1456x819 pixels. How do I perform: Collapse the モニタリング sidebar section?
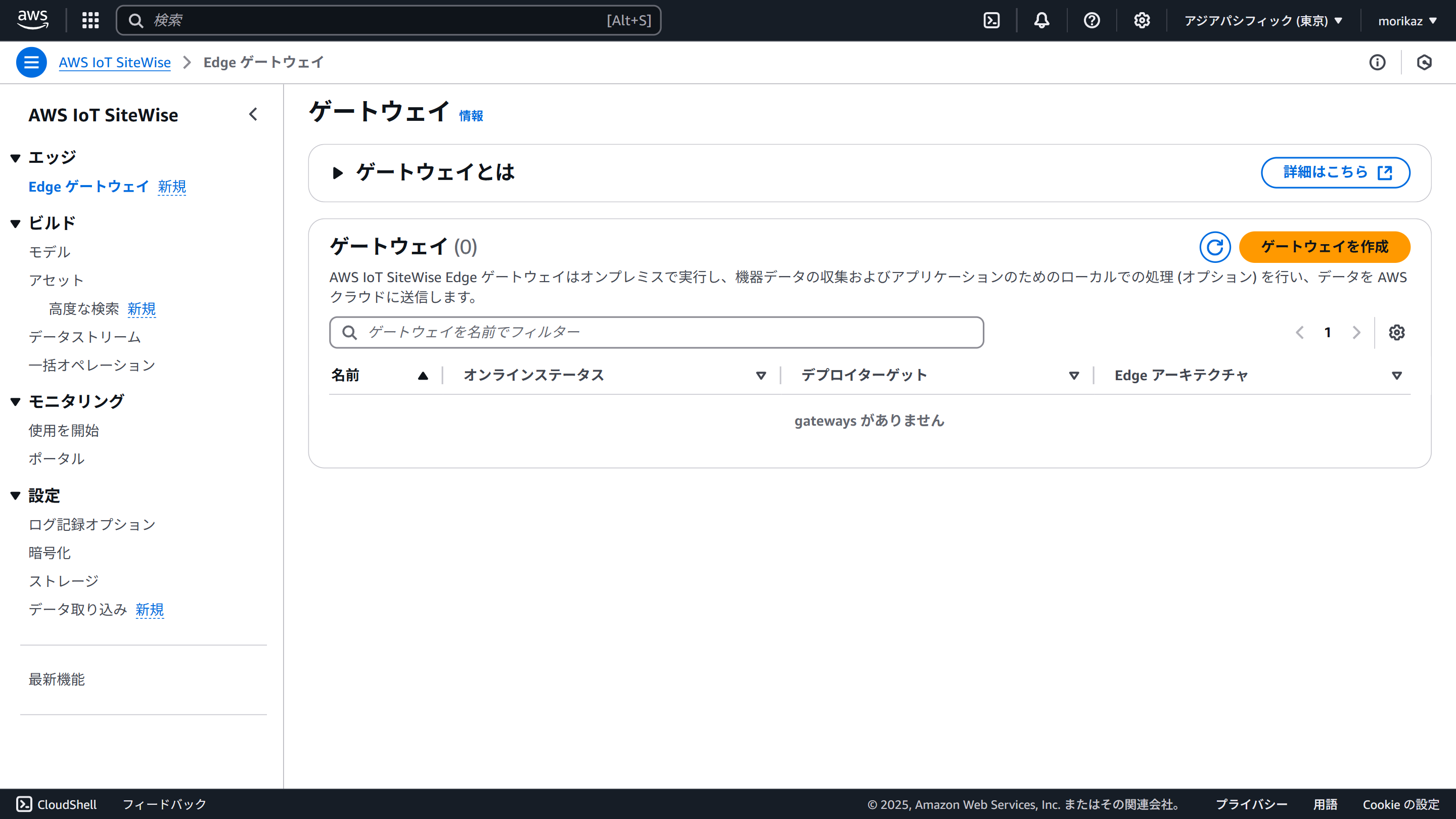(x=15, y=402)
